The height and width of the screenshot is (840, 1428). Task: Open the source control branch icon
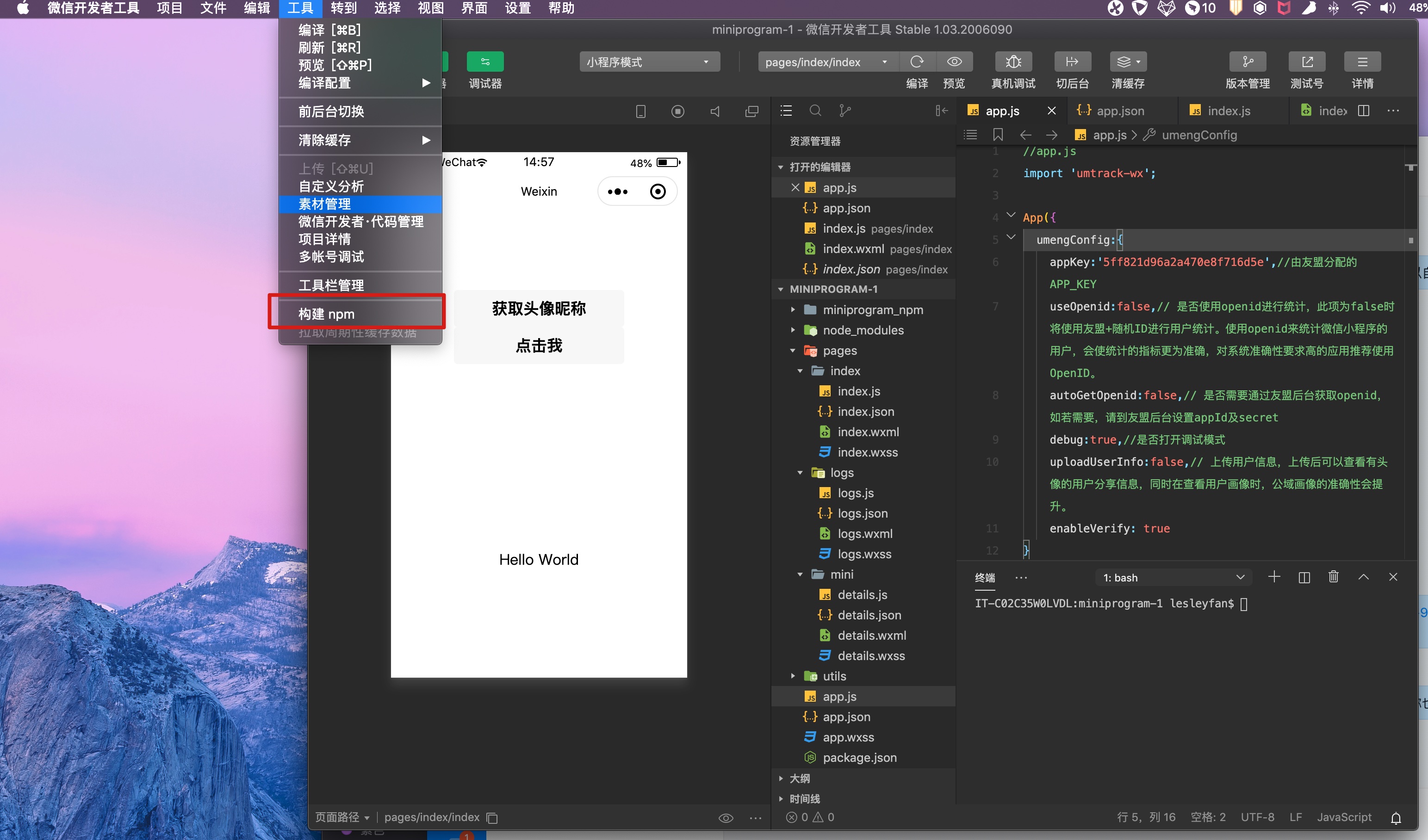[x=845, y=111]
